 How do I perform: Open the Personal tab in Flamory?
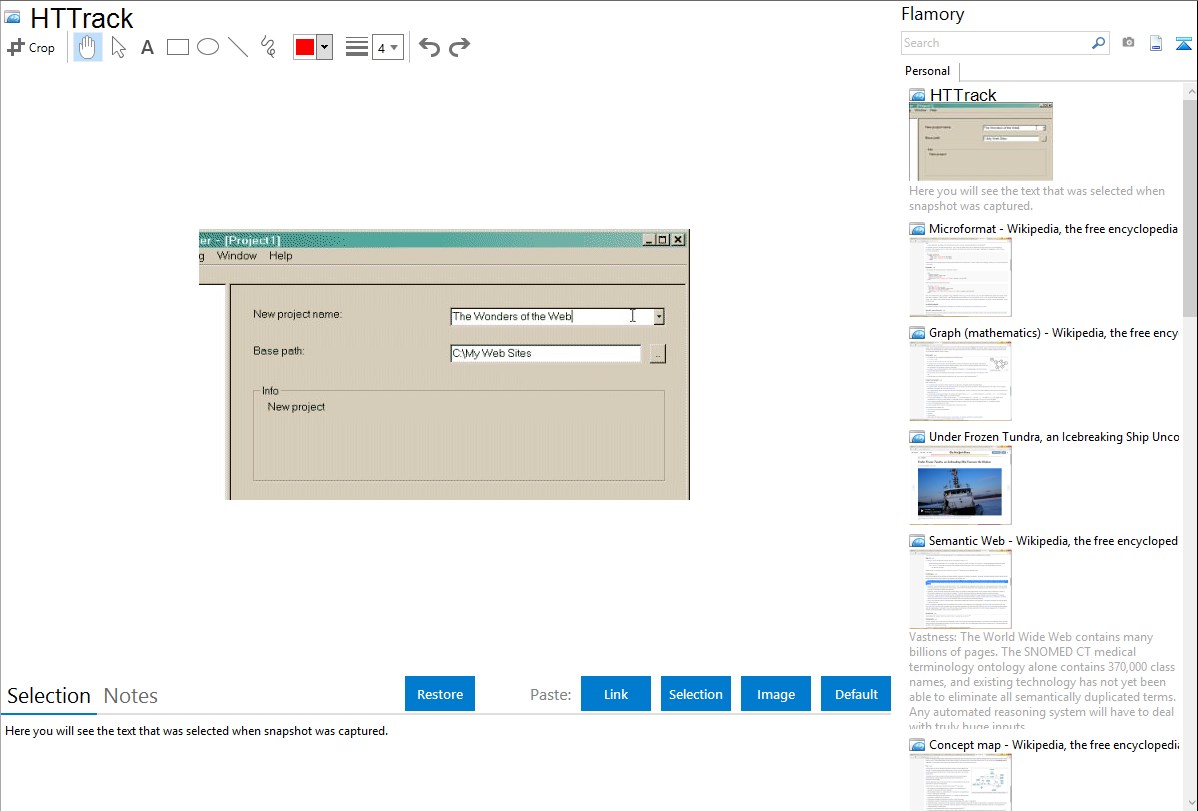(x=927, y=71)
